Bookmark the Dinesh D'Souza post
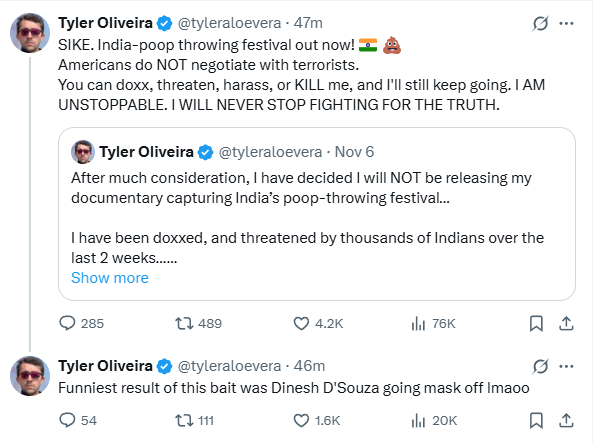This screenshot has width=598, height=442. coord(536,420)
